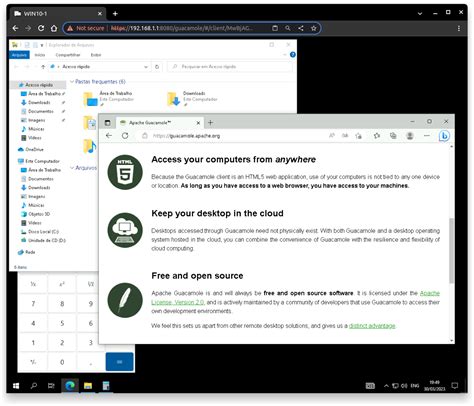Click the 7 key on Calculator

(x=33, y=304)
